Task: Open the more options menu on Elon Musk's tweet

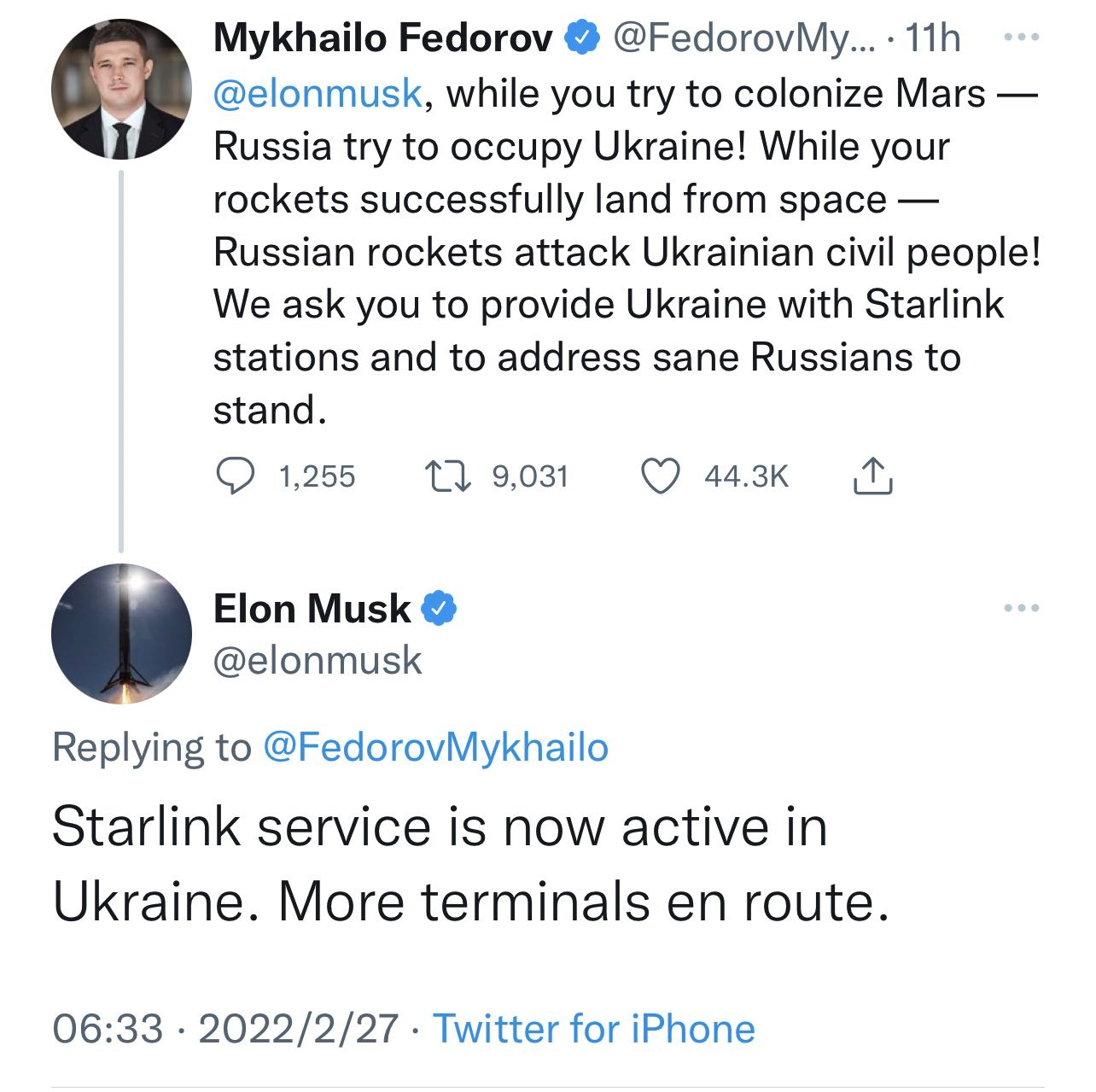Action: (x=1021, y=609)
